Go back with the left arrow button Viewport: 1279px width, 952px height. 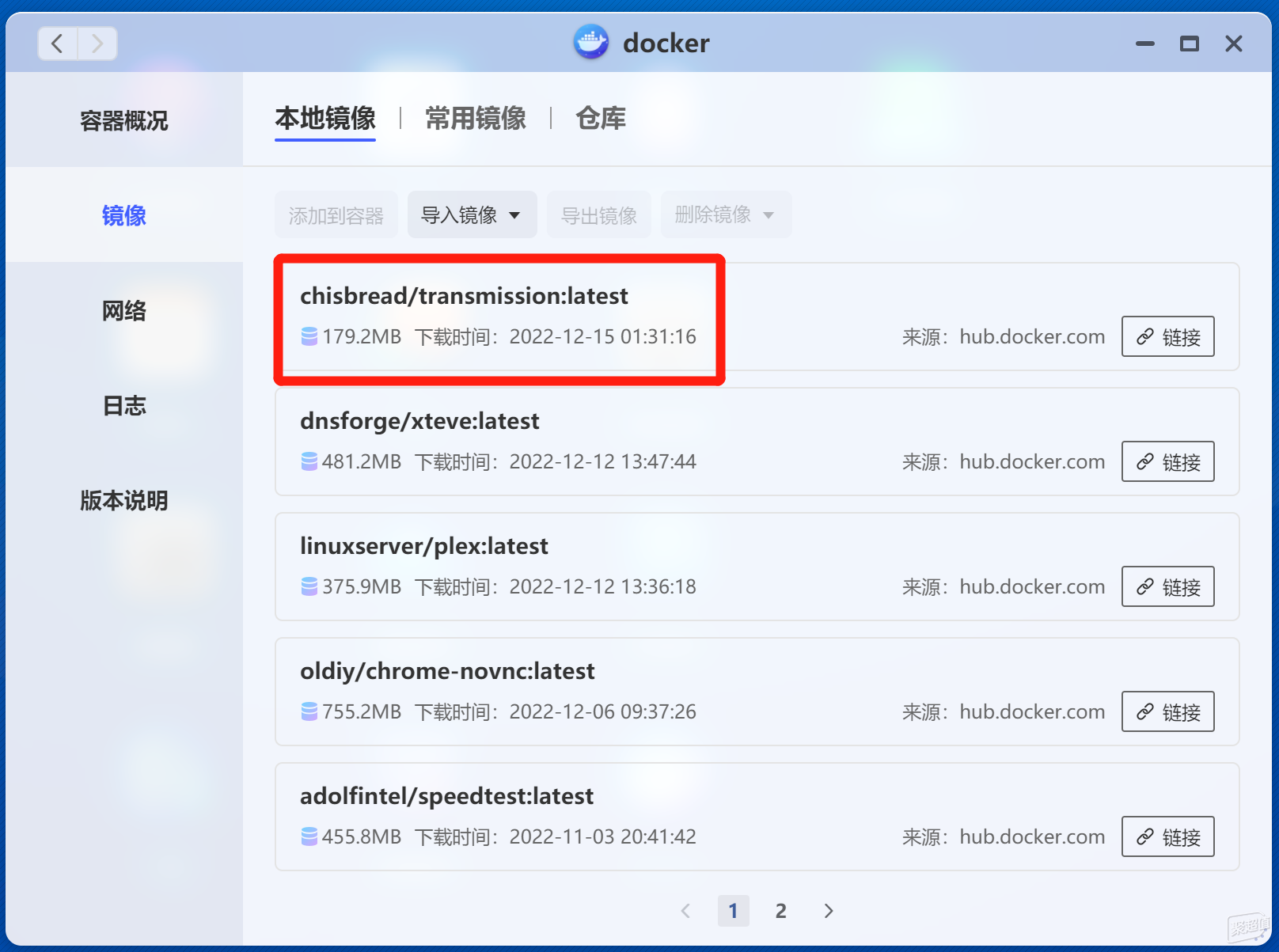[58, 44]
